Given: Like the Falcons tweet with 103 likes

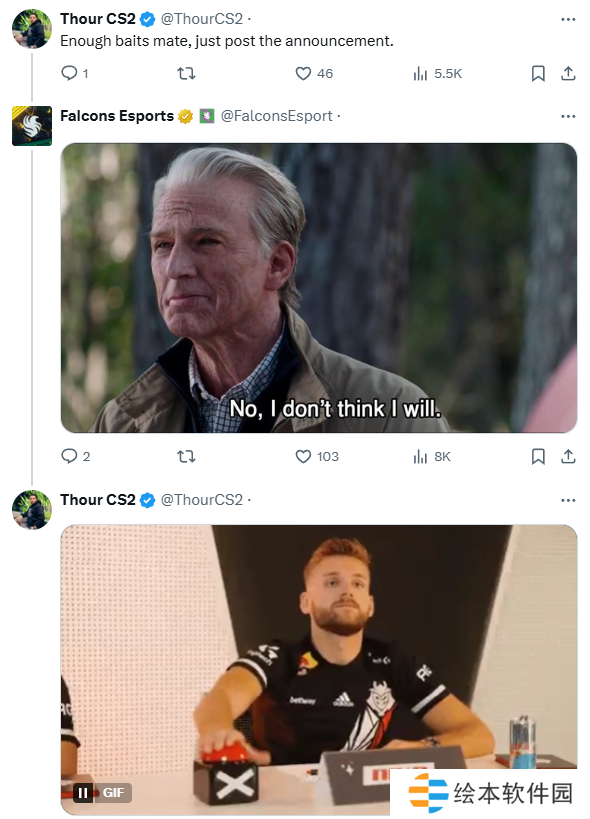Looking at the screenshot, I should click(x=317, y=457).
